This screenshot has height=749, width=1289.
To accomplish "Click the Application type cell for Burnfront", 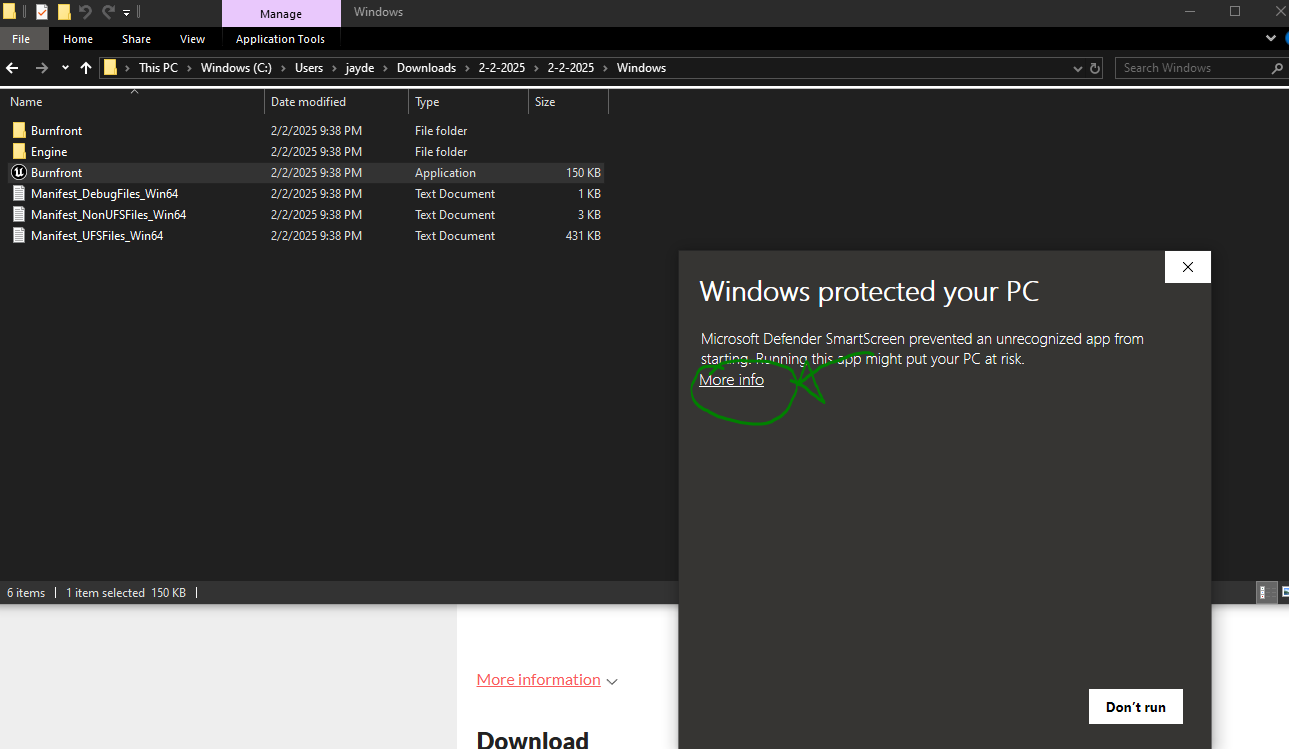I will (x=445, y=173).
